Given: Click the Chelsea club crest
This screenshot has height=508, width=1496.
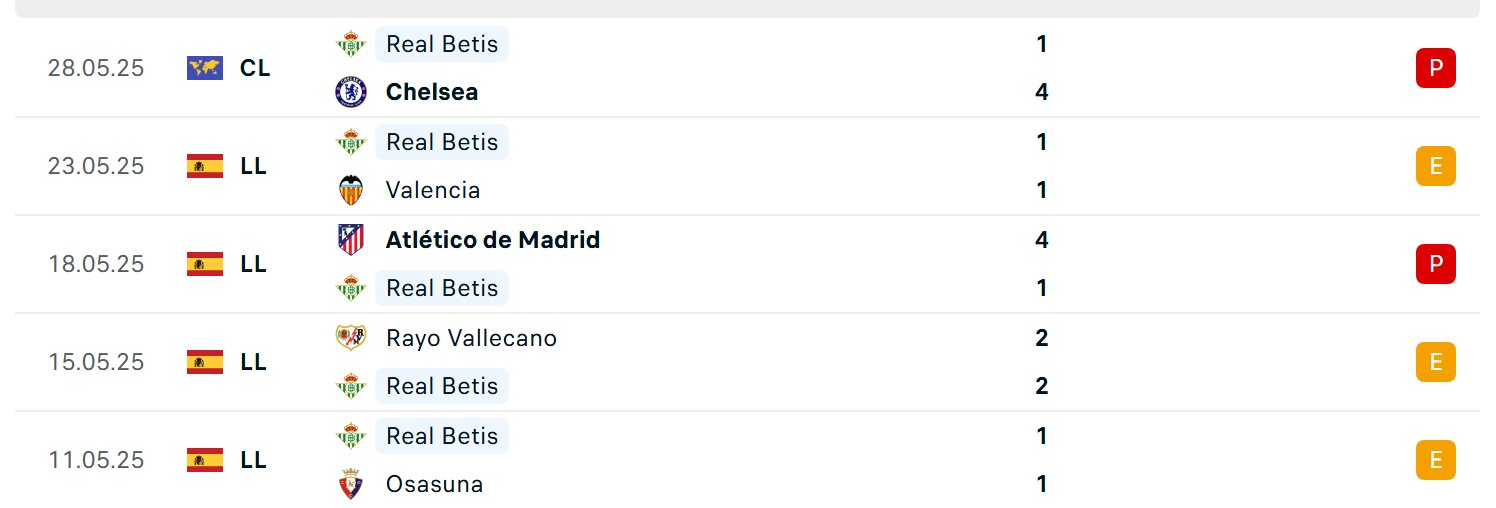Looking at the screenshot, I should [351, 92].
